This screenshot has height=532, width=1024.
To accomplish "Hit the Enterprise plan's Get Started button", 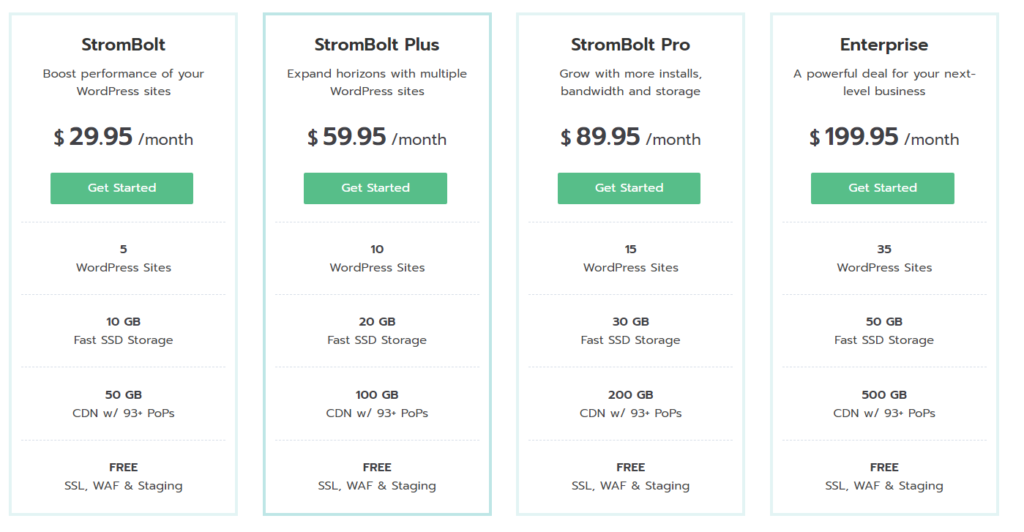I will (882, 188).
